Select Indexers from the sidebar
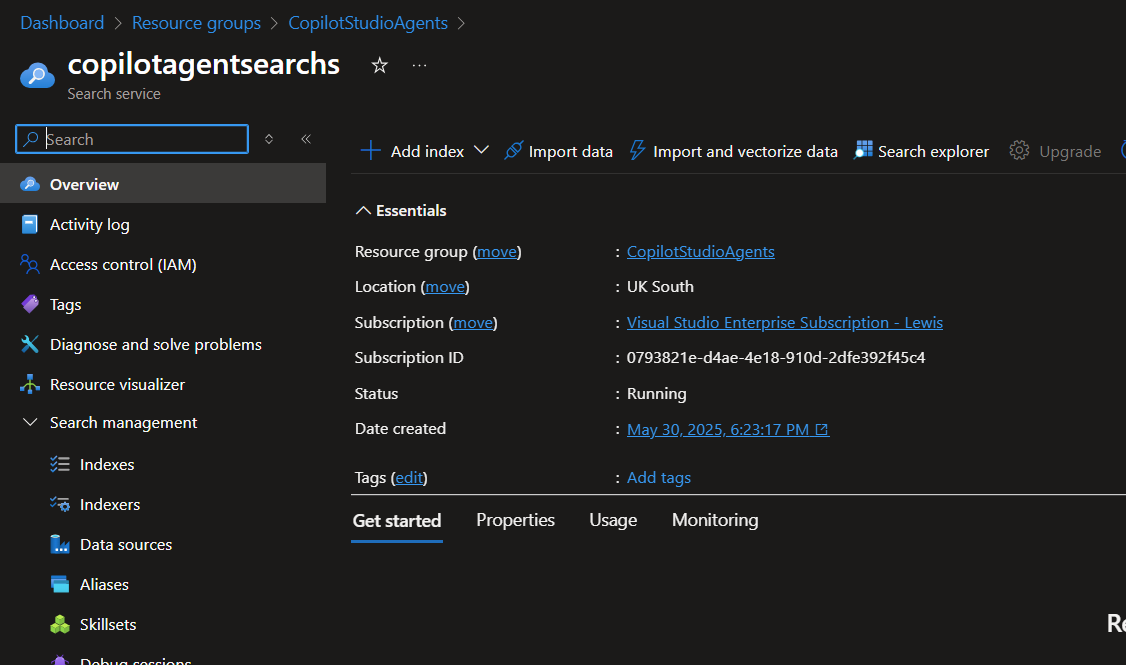The width and height of the screenshot is (1126, 665). [109, 504]
